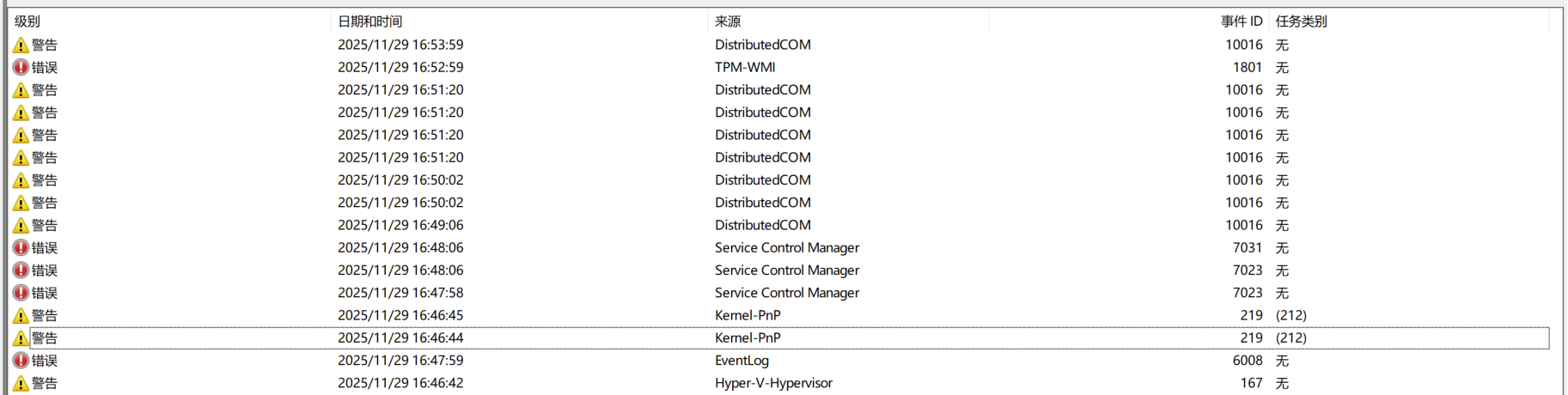Image resolution: width=1568 pixels, height=395 pixels.
Task: Click task category 无 in the EventLog row
Action: tap(1282, 361)
